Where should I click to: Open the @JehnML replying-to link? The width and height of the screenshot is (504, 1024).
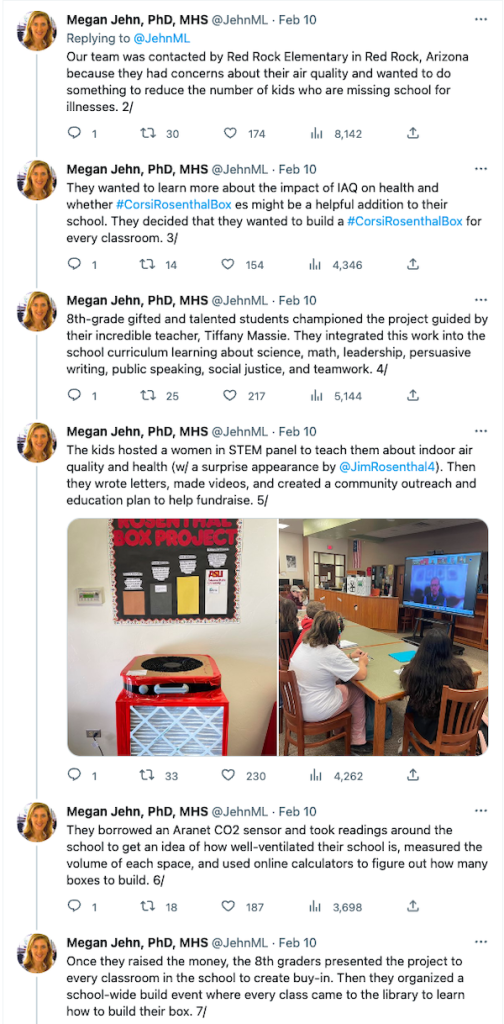click(162, 39)
